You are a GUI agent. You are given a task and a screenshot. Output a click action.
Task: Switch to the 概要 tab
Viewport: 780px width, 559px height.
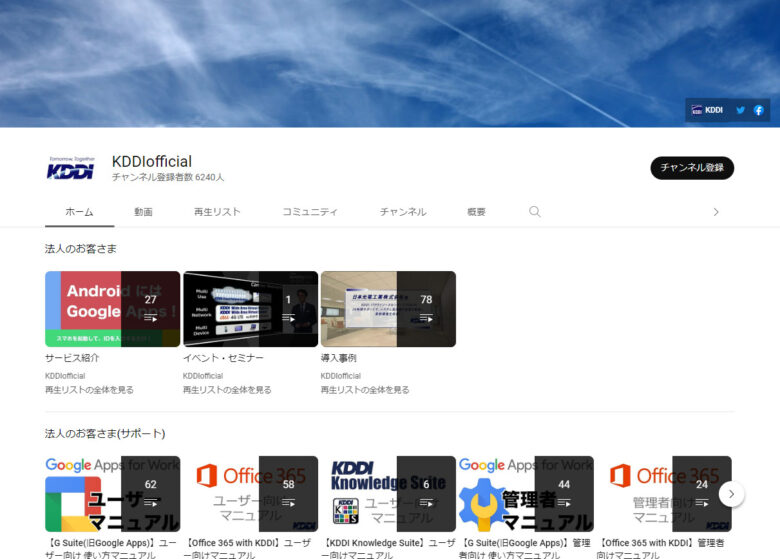(476, 212)
